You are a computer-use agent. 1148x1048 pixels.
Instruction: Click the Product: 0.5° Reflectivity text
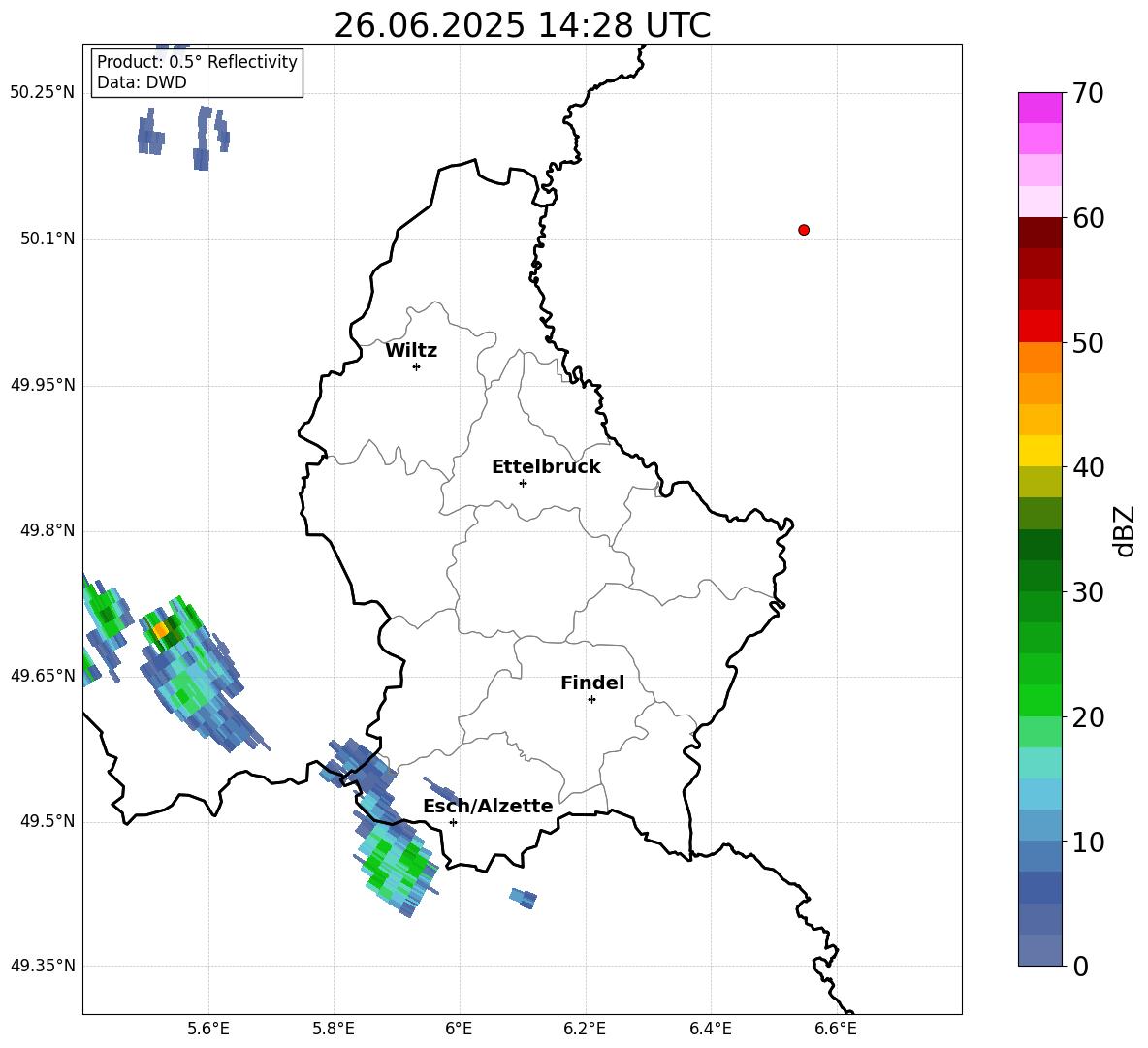(x=197, y=62)
